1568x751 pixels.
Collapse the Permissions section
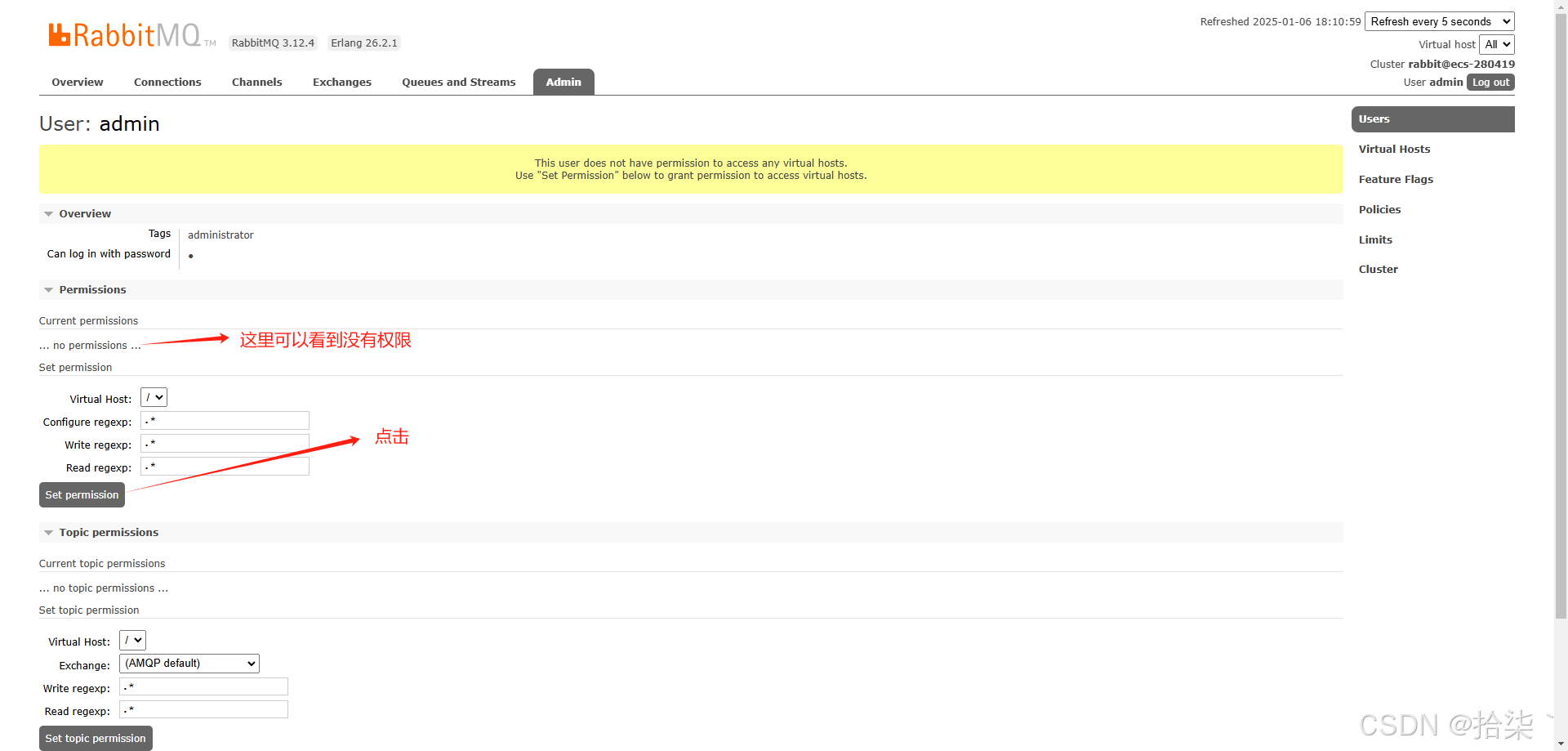(x=48, y=289)
